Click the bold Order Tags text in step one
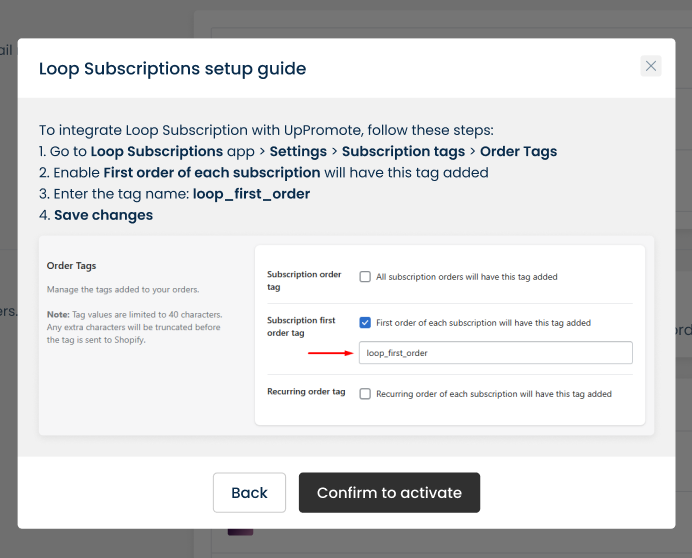 coord(518,152)
